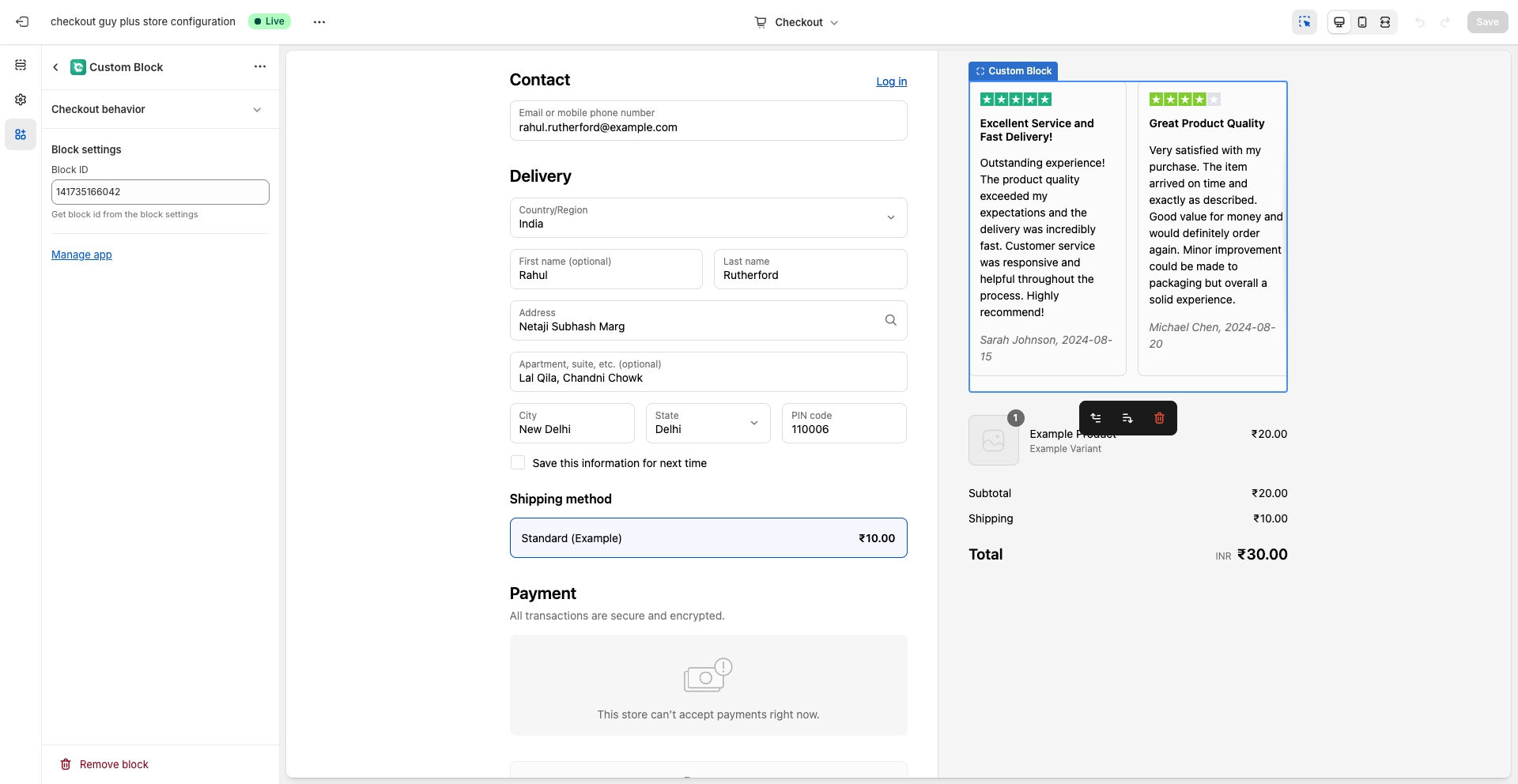The height and width of the screenshot is (784, 1518).
Task: Delete the custom block using trash icon
Action: pyautogui.click(x=1159, y=417)
